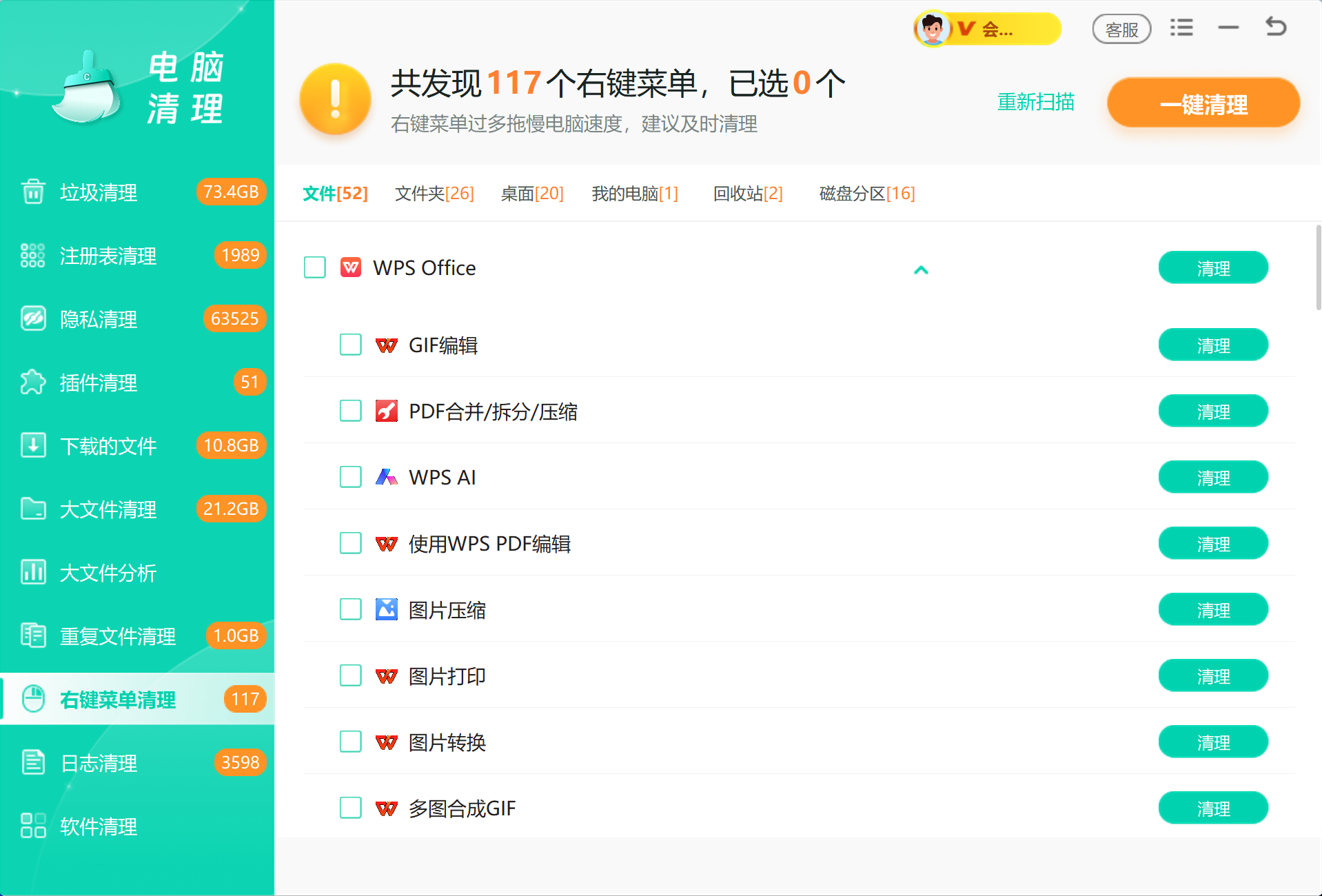The height and width of the screenshot is (896, 1322).
Task: Click 大文件分析 chart icon
Action: click(33, 572)
